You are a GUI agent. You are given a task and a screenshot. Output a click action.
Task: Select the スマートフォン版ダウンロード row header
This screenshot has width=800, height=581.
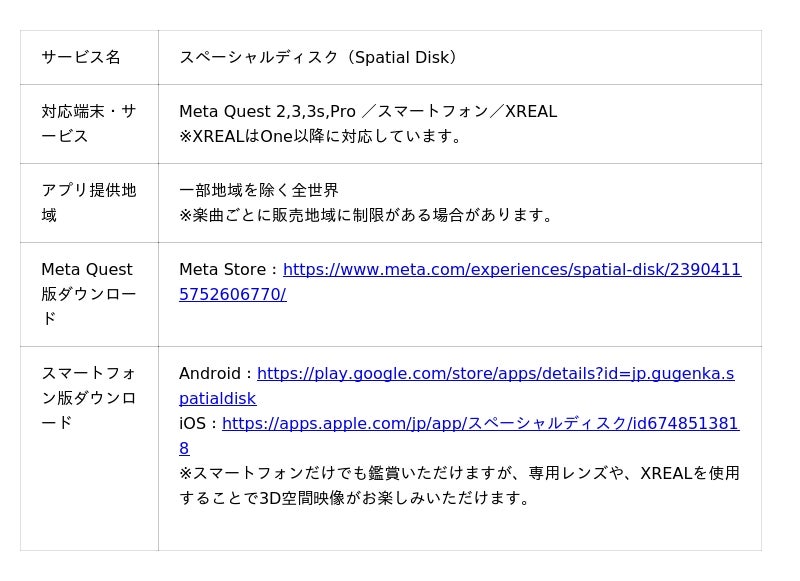[88, 398]
